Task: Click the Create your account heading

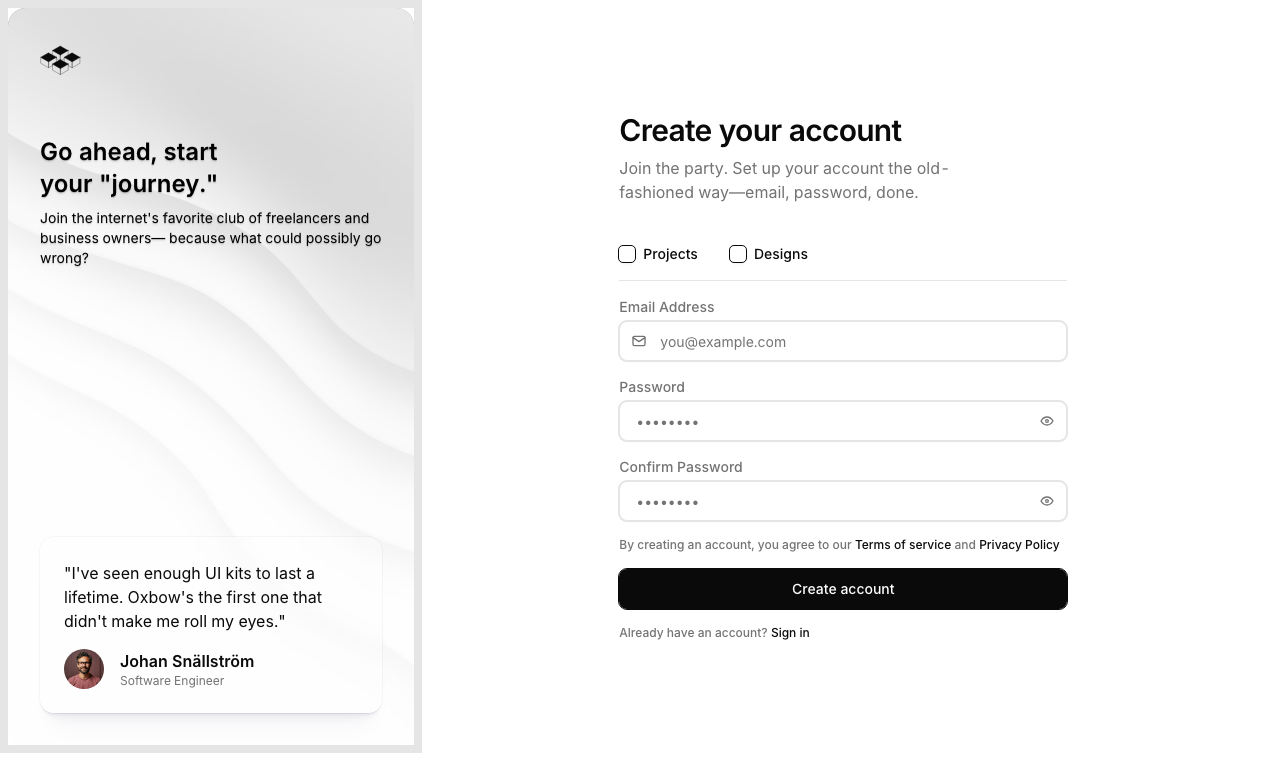Action: point(760,131)
